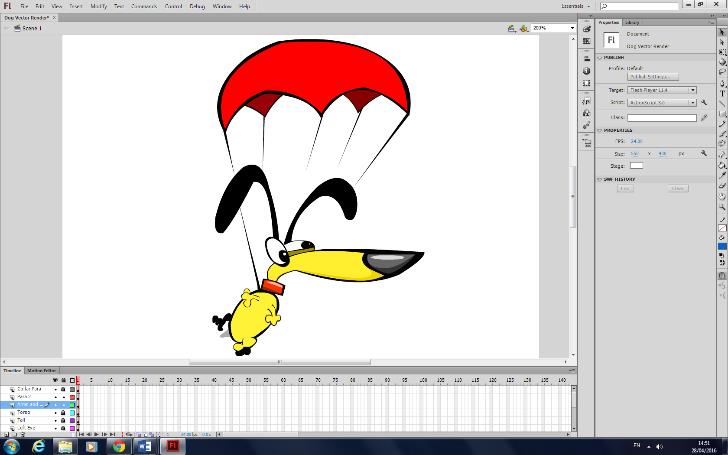Open the workspace switcher dropdown
The image size is (728, 455).
(x=576, y=6)
